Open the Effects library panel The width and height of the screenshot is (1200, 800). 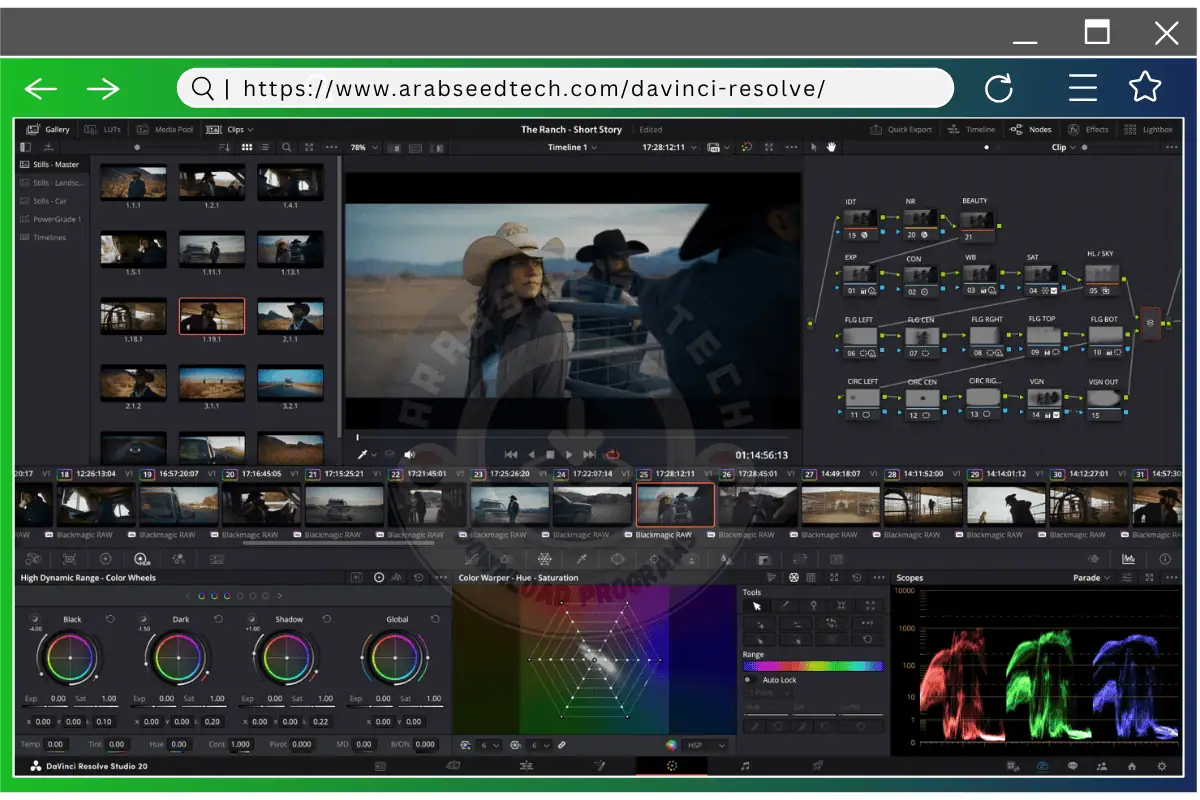(1089, 129)
